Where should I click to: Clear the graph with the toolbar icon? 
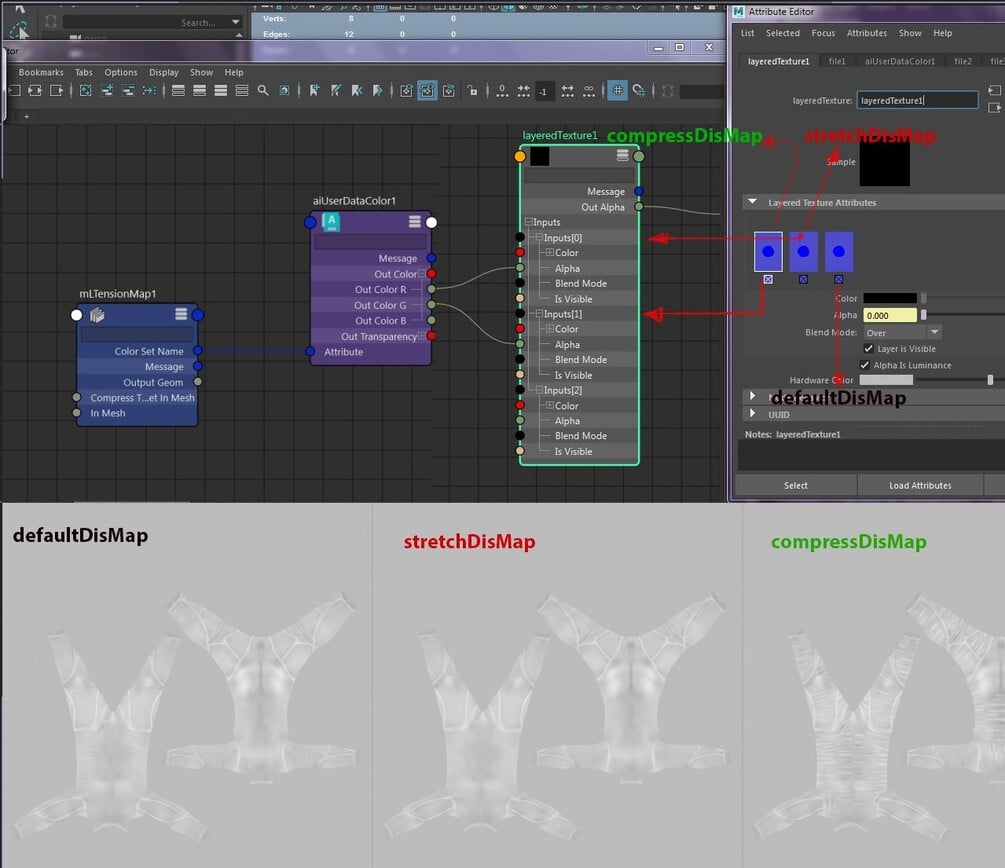pos(85,90)
